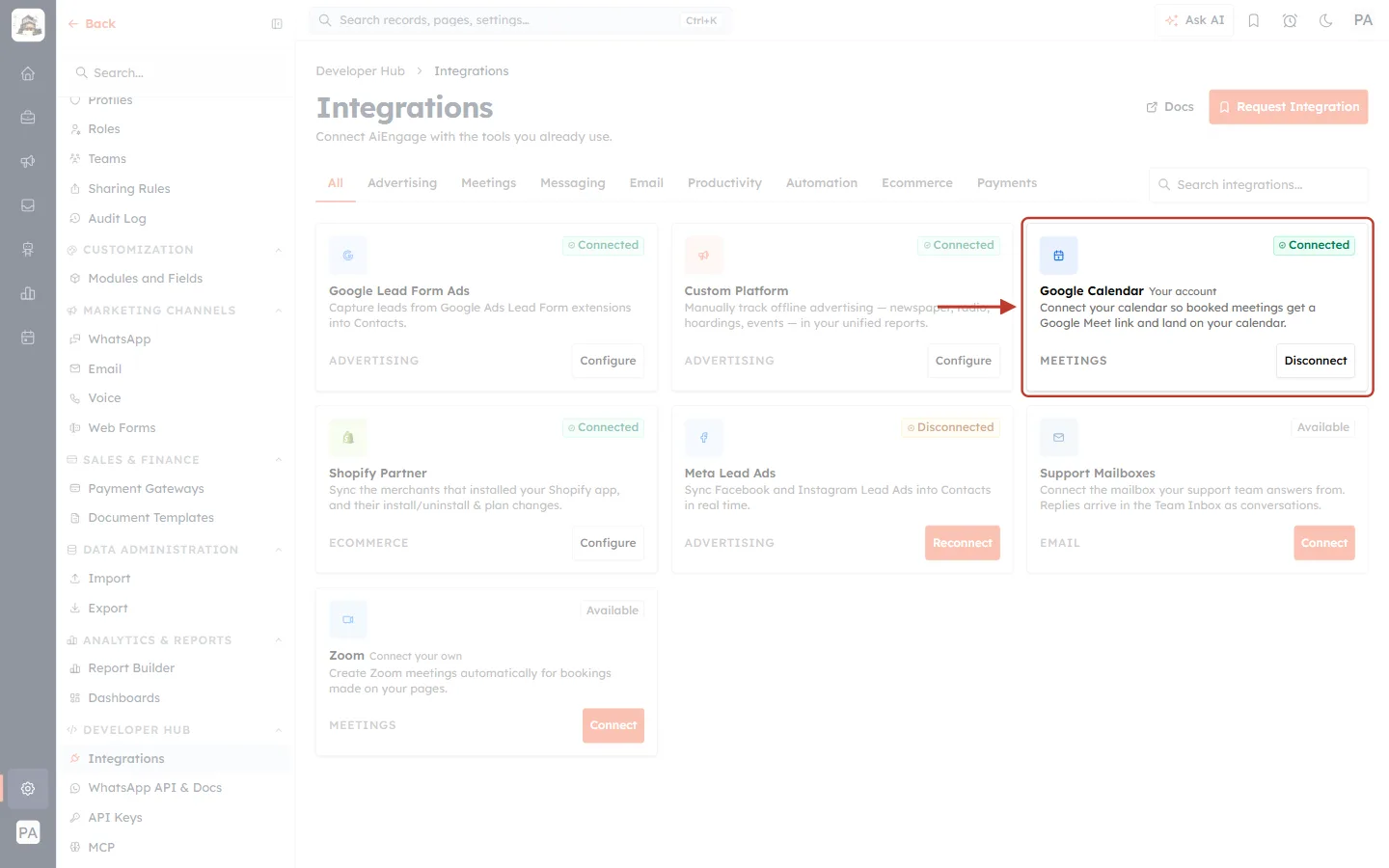1389x868 pixels.
Task: Focus the global search records bar
Action: (x=521, y=20)
